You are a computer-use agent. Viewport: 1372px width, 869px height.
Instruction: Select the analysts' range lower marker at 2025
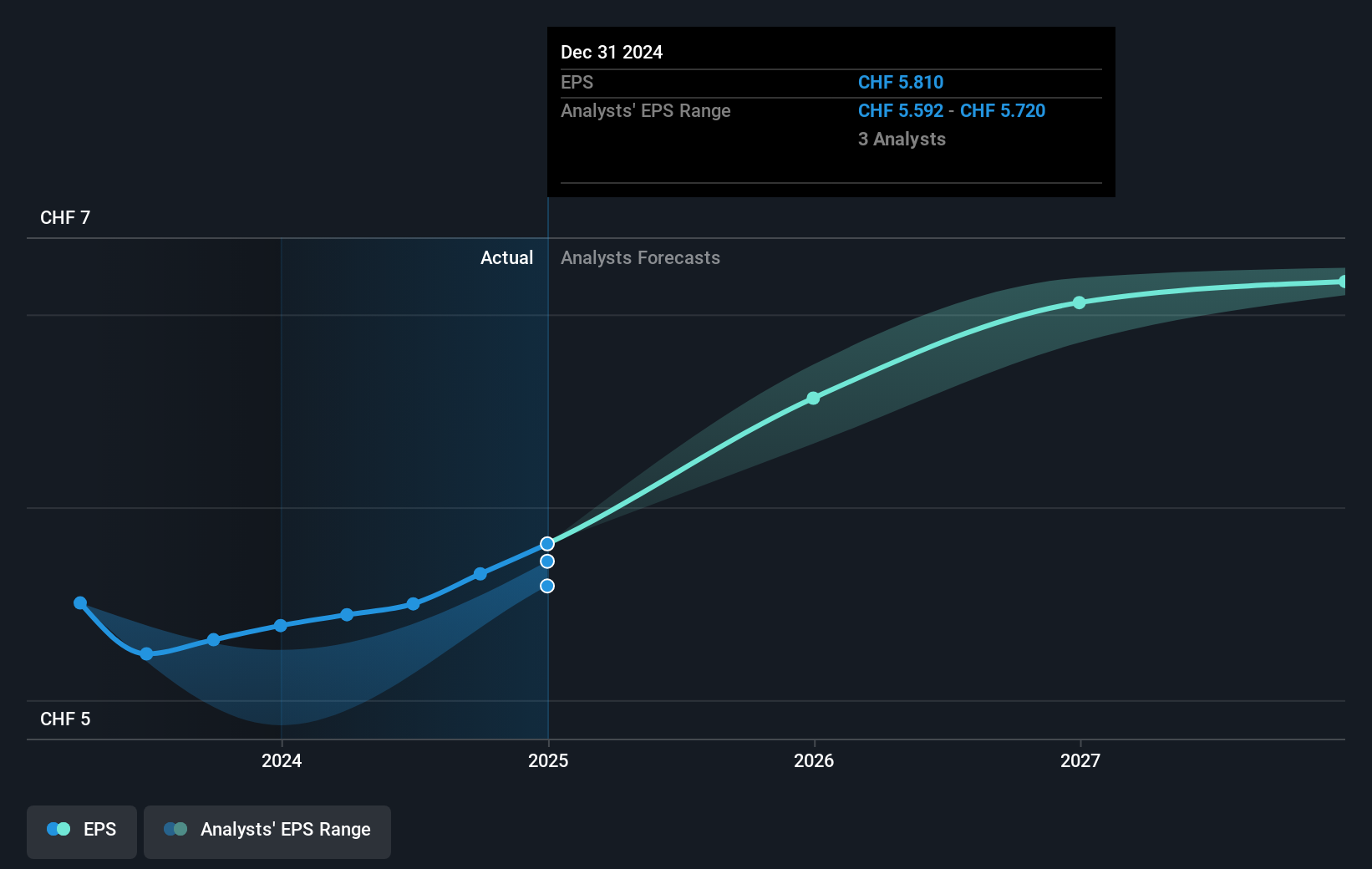tap(547, 586)
